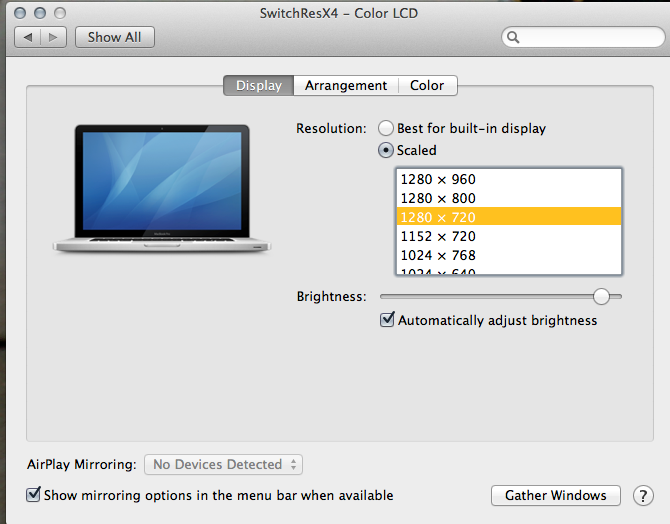Click the MacBook display thumbnail

click(x=162, y=188)
